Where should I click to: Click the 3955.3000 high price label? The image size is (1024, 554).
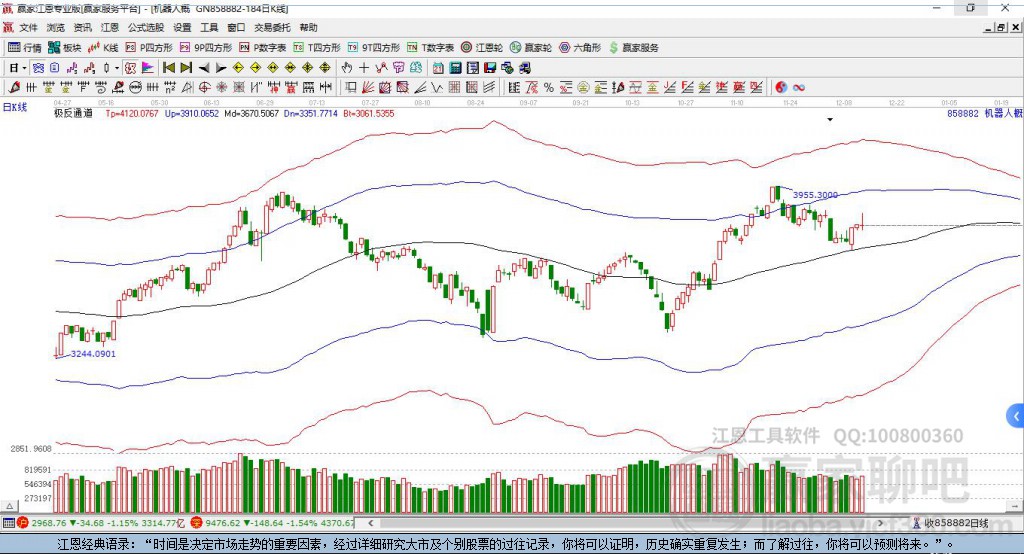[815, 195]
